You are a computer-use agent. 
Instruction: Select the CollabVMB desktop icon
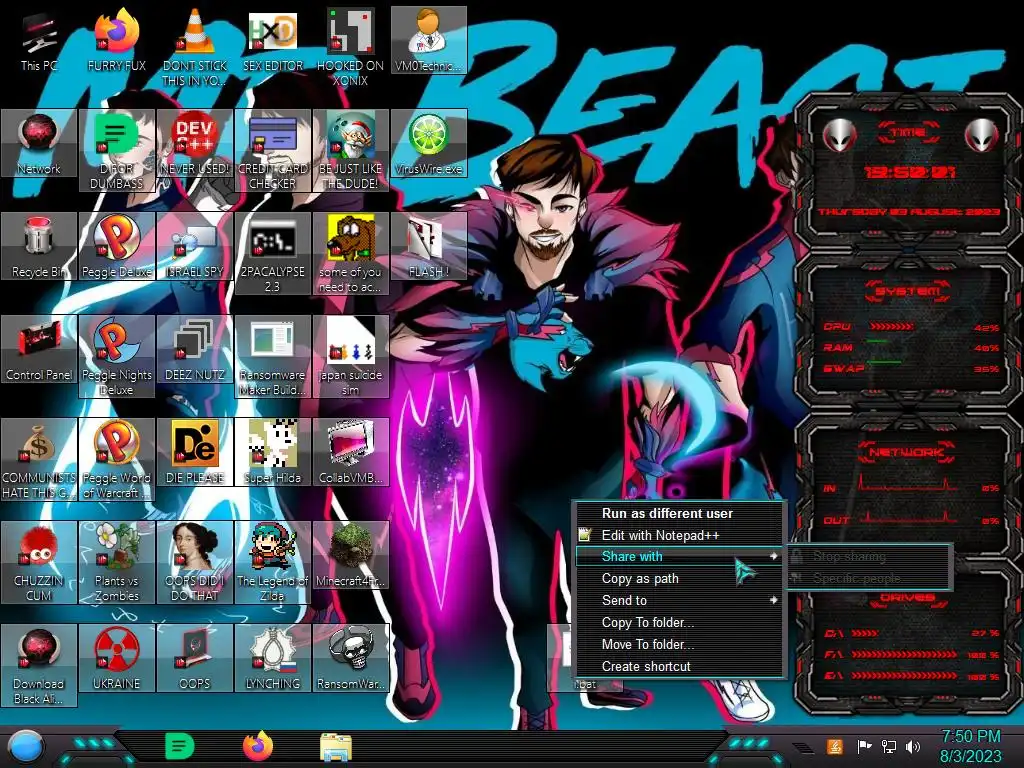pyautogui.click(x=350, y=453)
